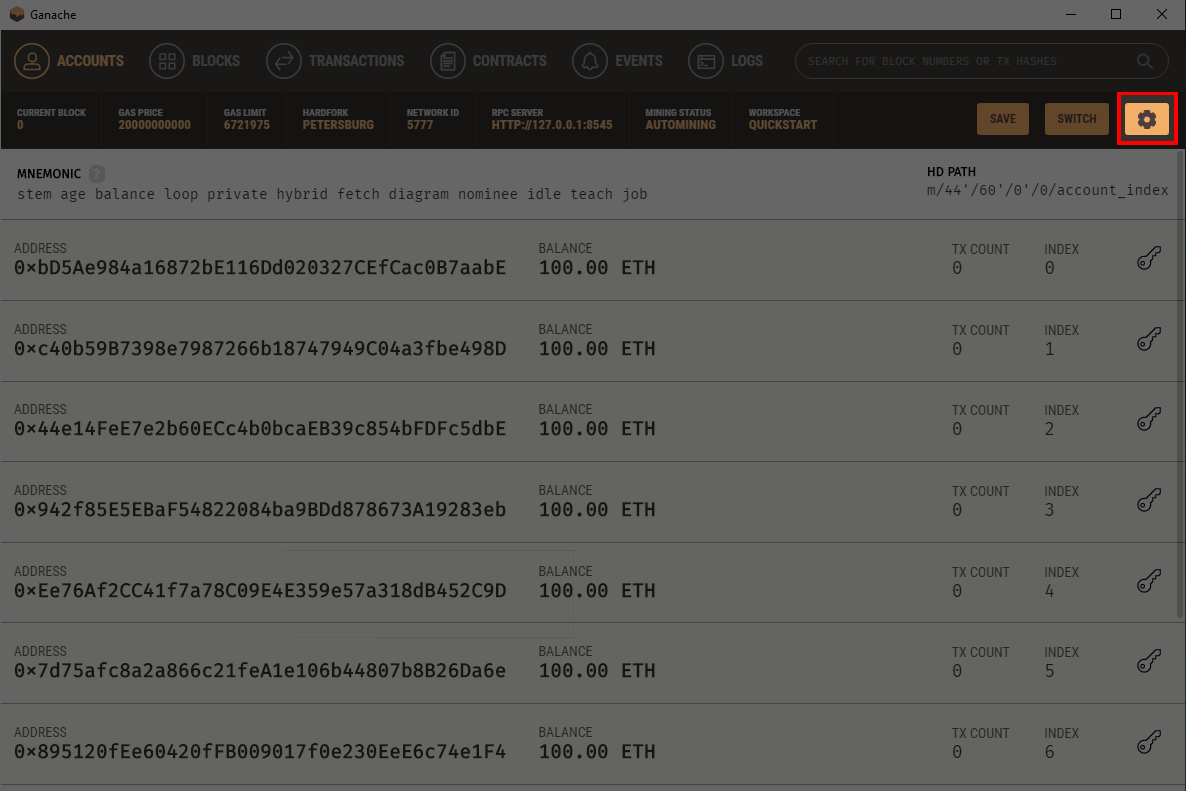Image resolution: width=1186 pixels, height=791 pixels.
Task: Select address 0x7d75afc8a2a866c21feA1e106b44807b8B26Da6e
Action: point(260,671)
